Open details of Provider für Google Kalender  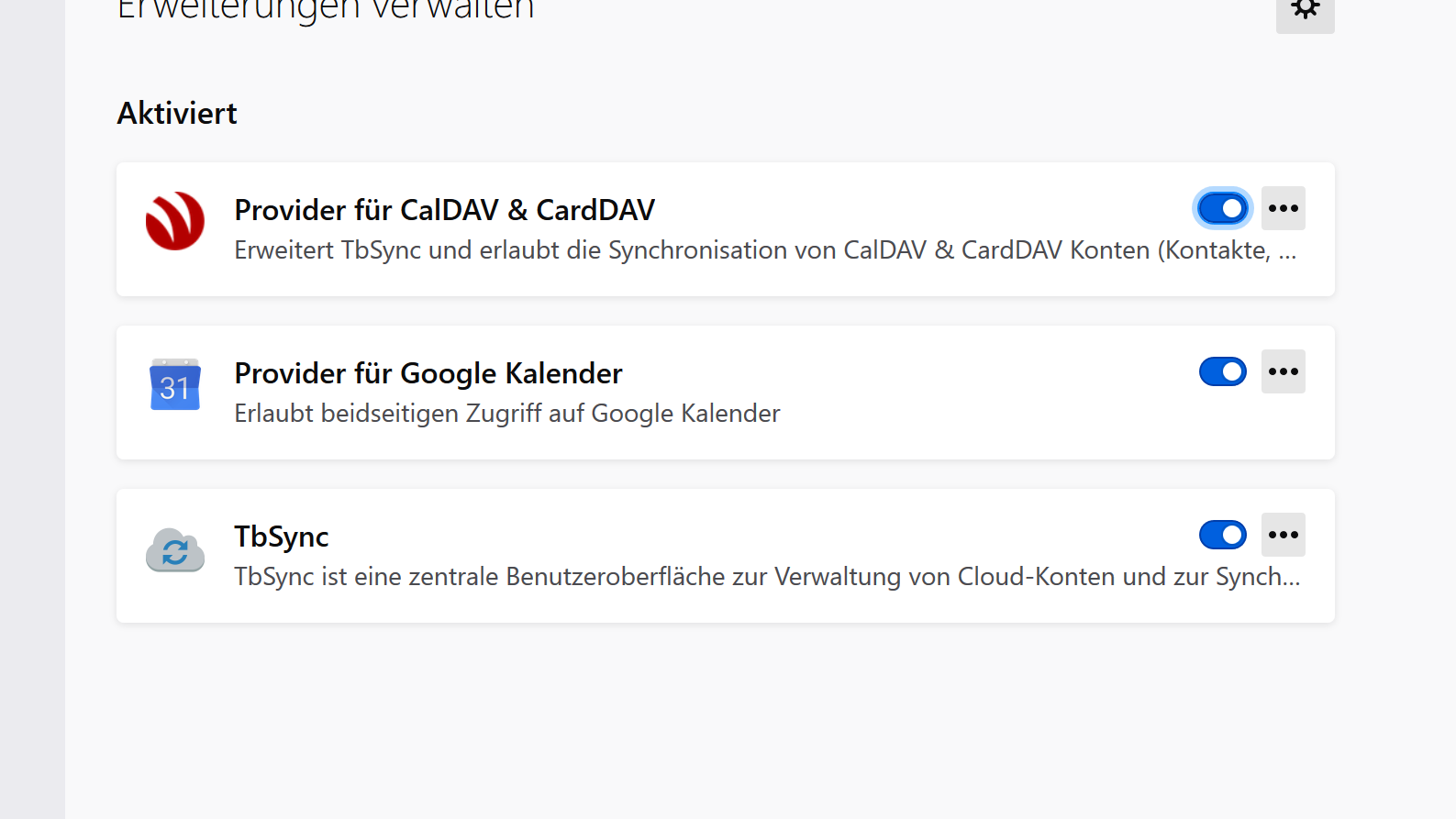pyautogui.click(x=428, y=373)
